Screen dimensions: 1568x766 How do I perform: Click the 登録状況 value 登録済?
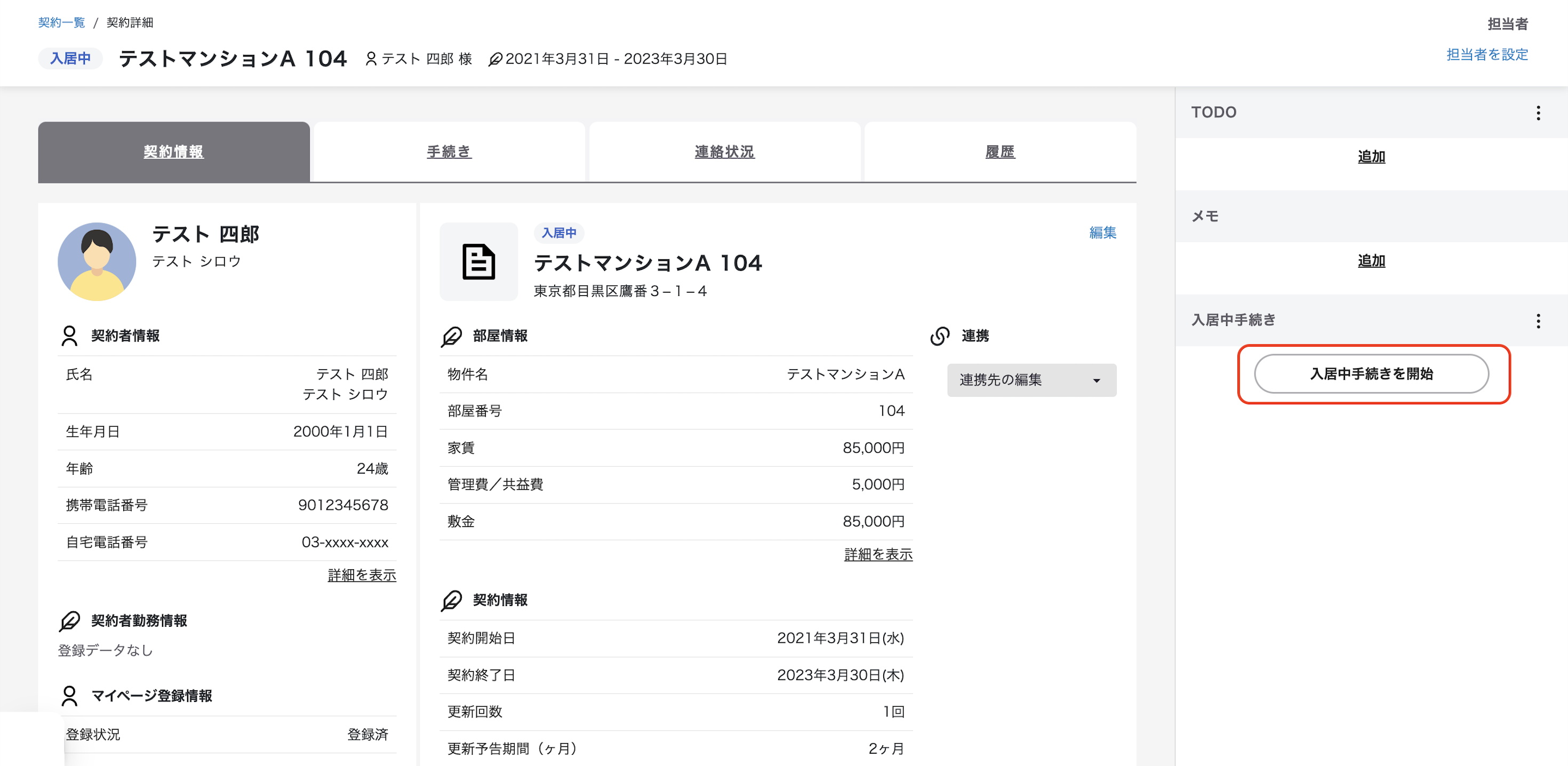pyautogui.click(x=367, y=735)
